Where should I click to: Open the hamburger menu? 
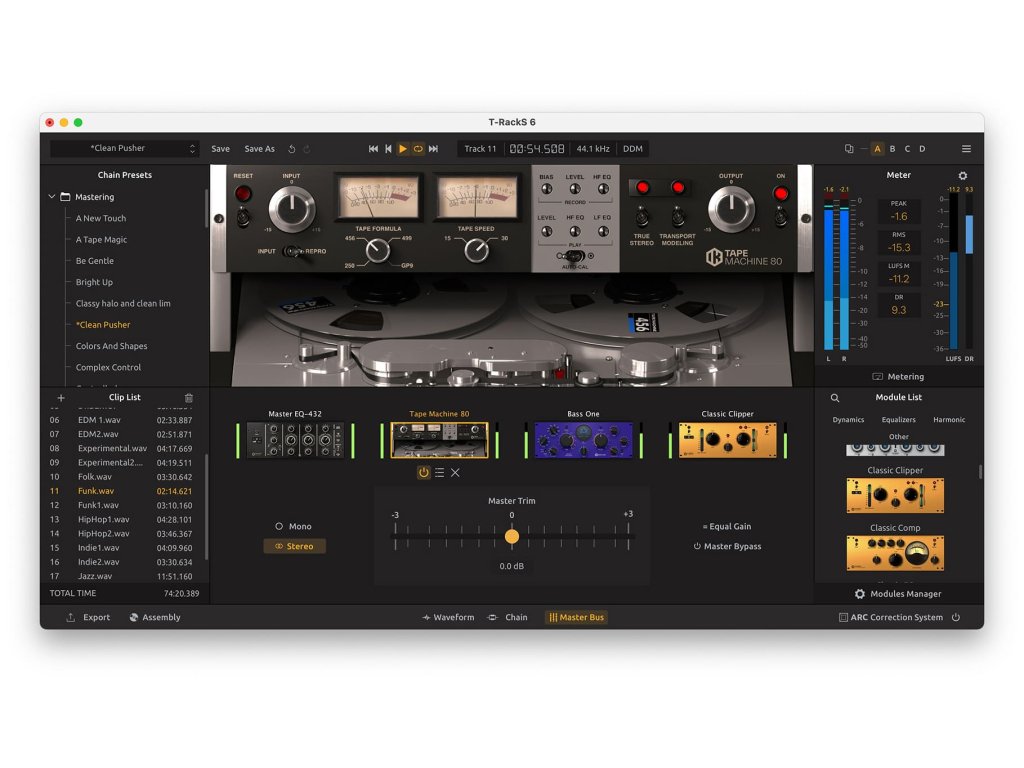pos(967,149)
